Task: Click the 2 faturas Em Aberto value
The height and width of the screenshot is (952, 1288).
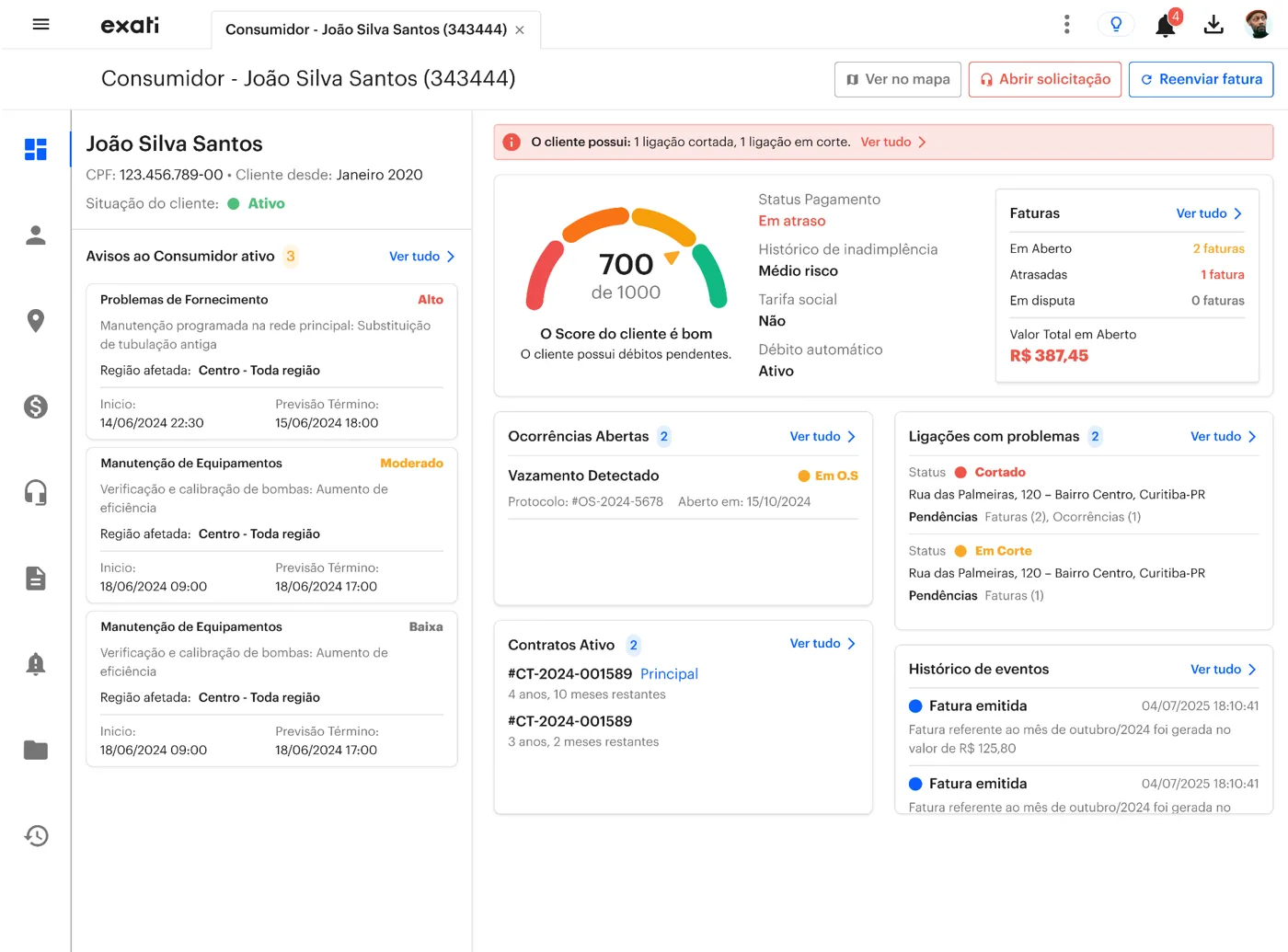Action: [1218, 249]
